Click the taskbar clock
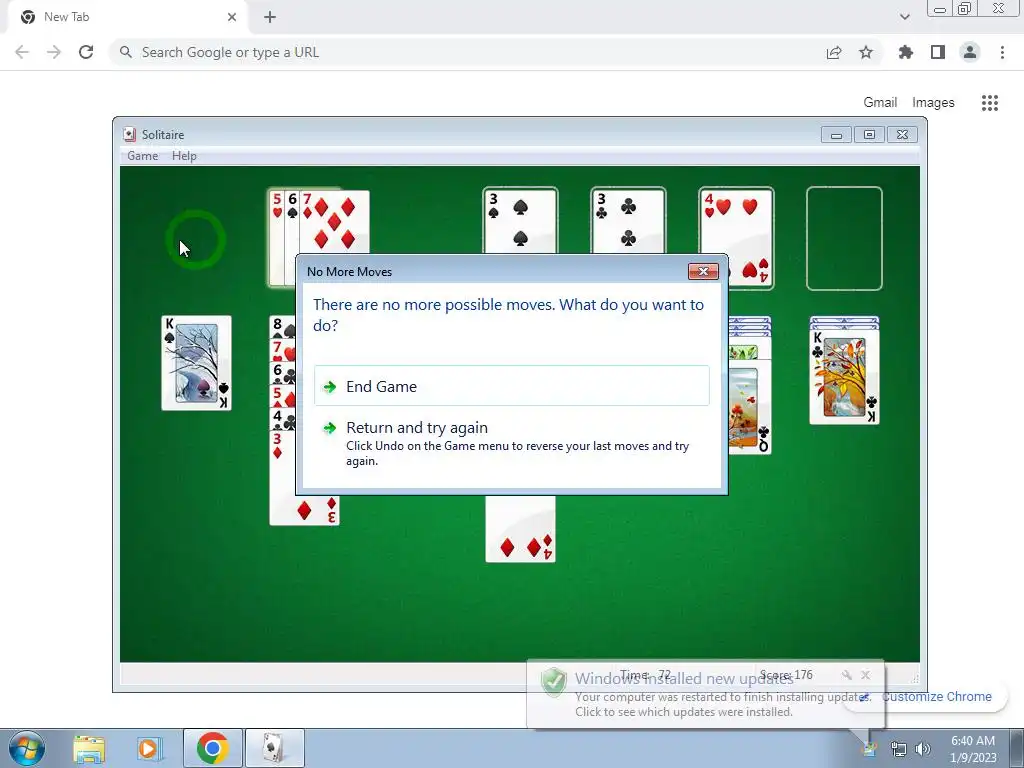This screenshot has width=1024, height=768. (x=973, y=749)
